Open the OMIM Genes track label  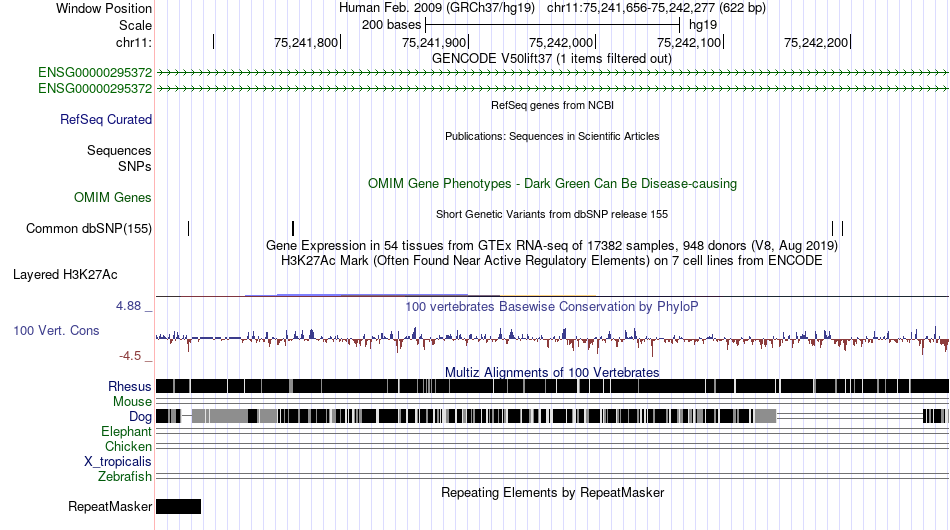[113, 197]
